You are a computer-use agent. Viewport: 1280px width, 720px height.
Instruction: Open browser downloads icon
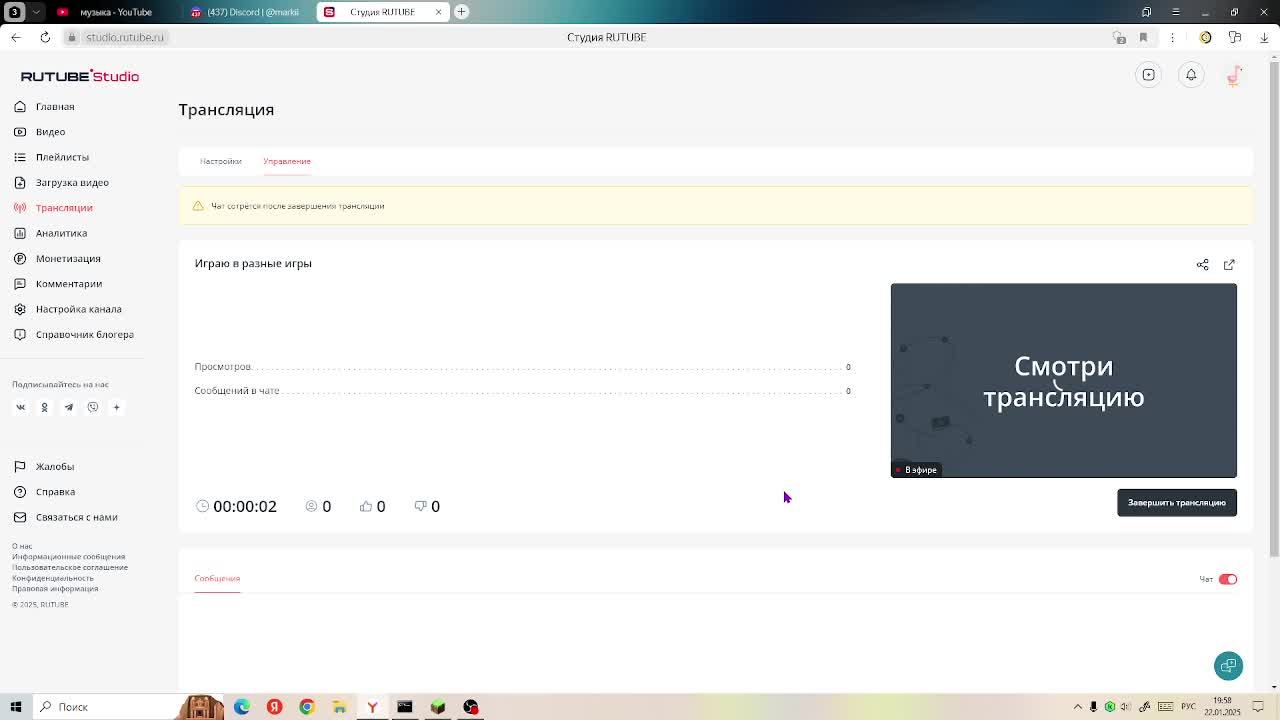[x=1264, y=37]
